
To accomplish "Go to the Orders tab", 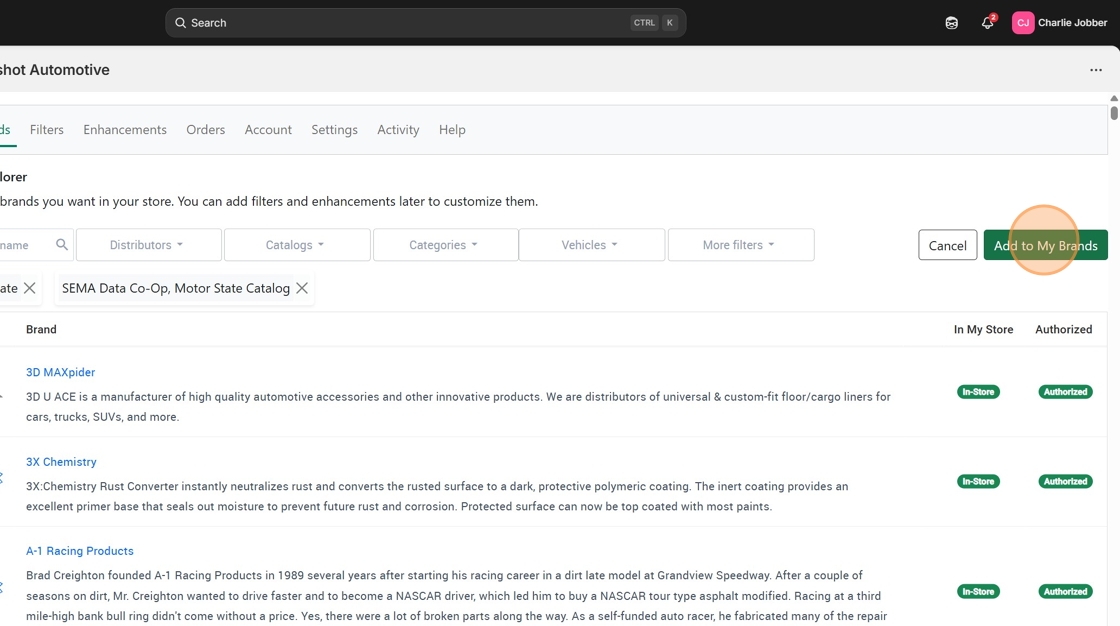I will click(x=206, y=129).
